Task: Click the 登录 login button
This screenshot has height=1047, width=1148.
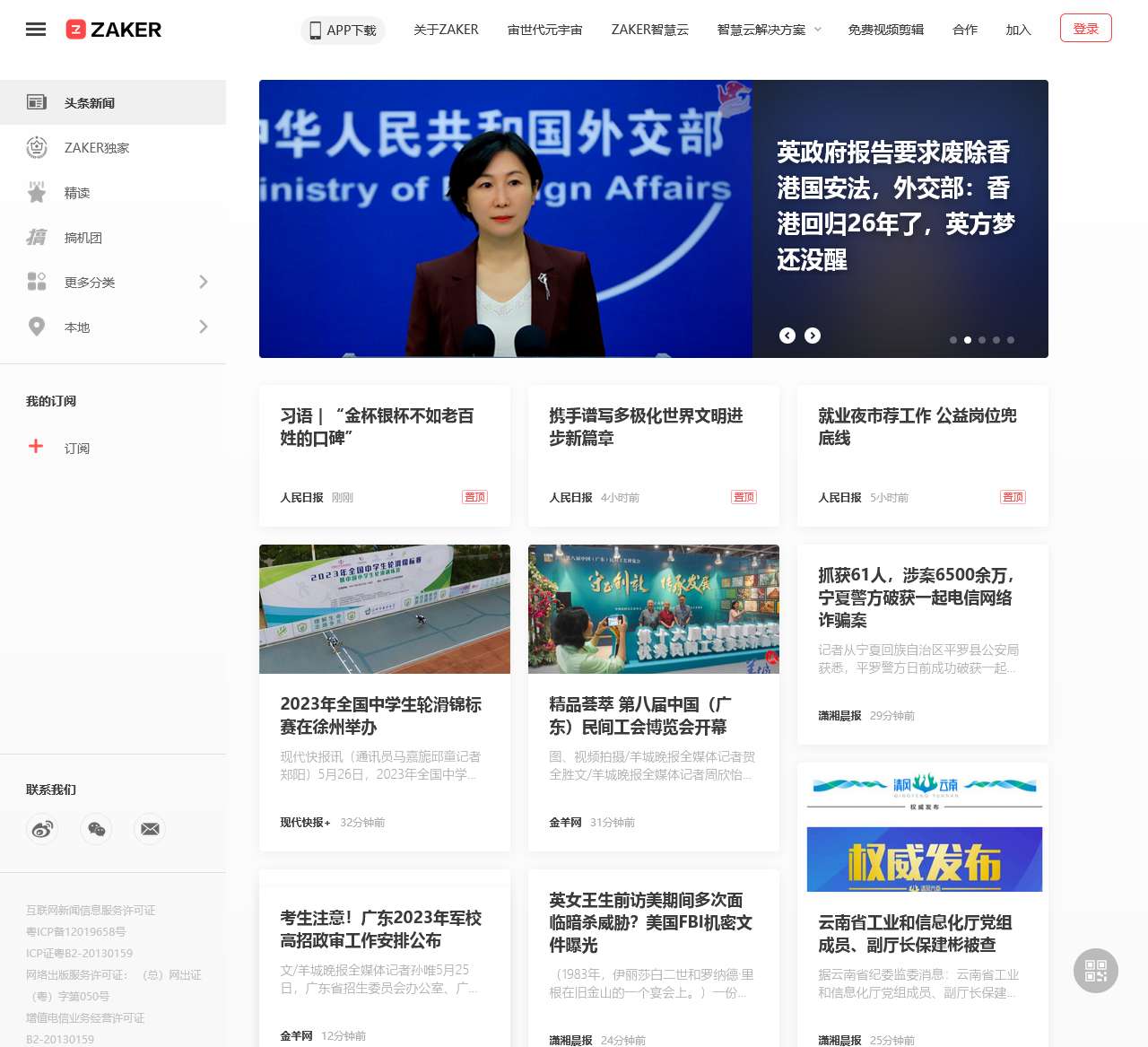Action: pos(1086,28)
